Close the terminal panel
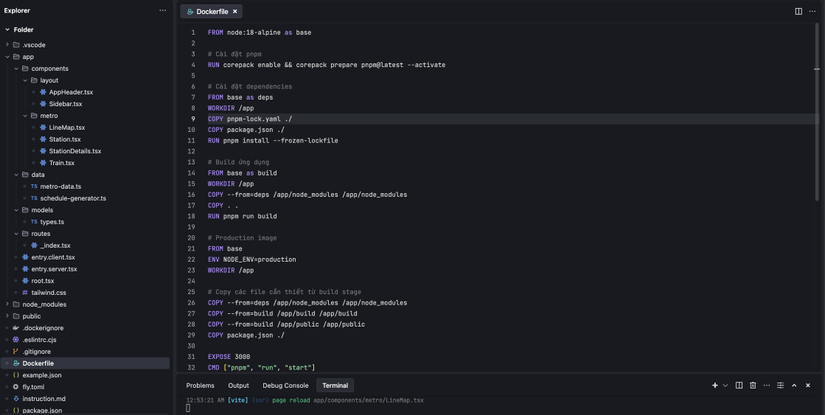Viewport: 825px width, 415px height. [808, 385]
